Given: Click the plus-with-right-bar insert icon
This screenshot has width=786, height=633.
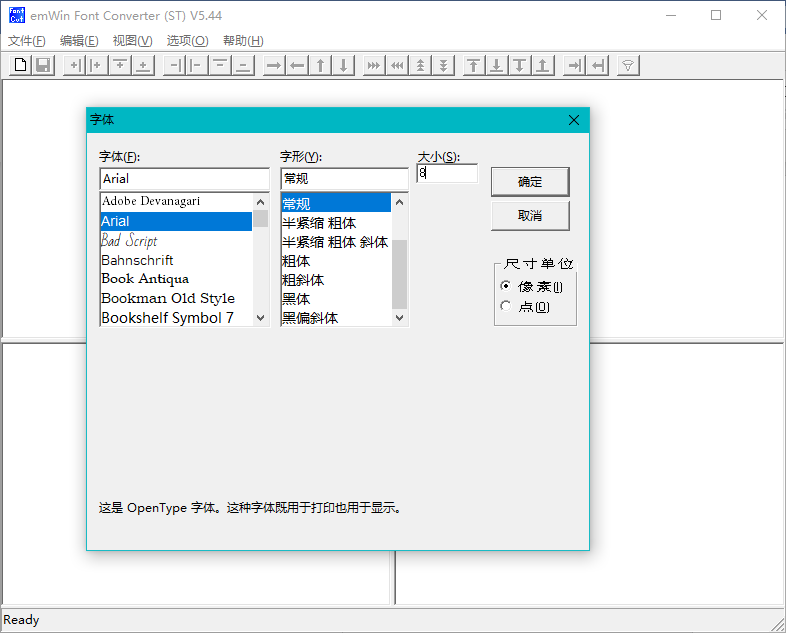Looking at the screenshot, I should (x=74, y=65).
